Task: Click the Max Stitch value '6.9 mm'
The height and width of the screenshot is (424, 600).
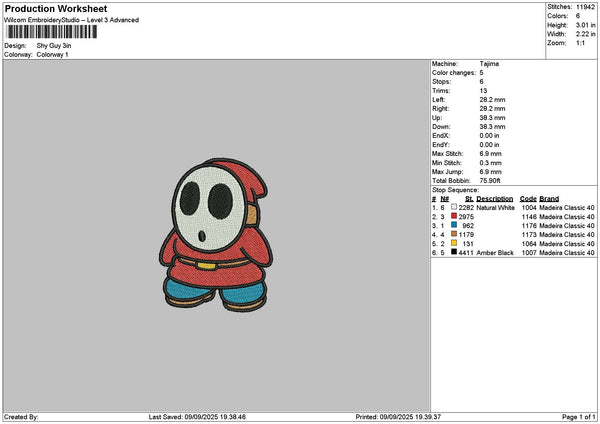Action: [x=491, y=154]
